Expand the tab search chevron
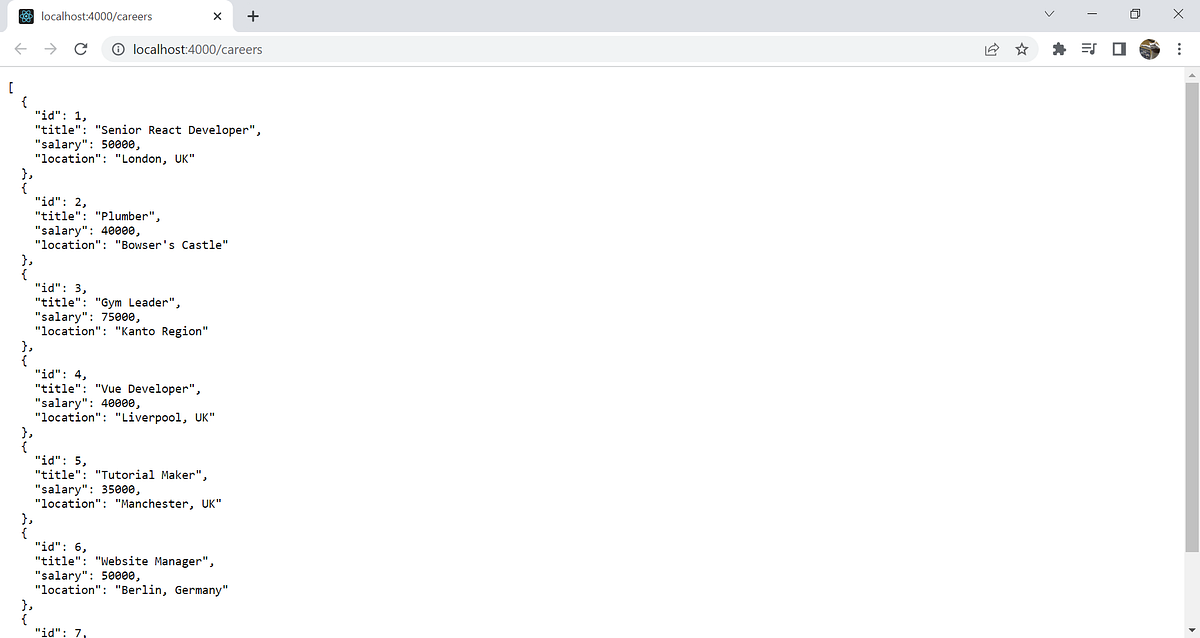The width and height of the screenshot is (1200, 638). [x=1049, y=14]
